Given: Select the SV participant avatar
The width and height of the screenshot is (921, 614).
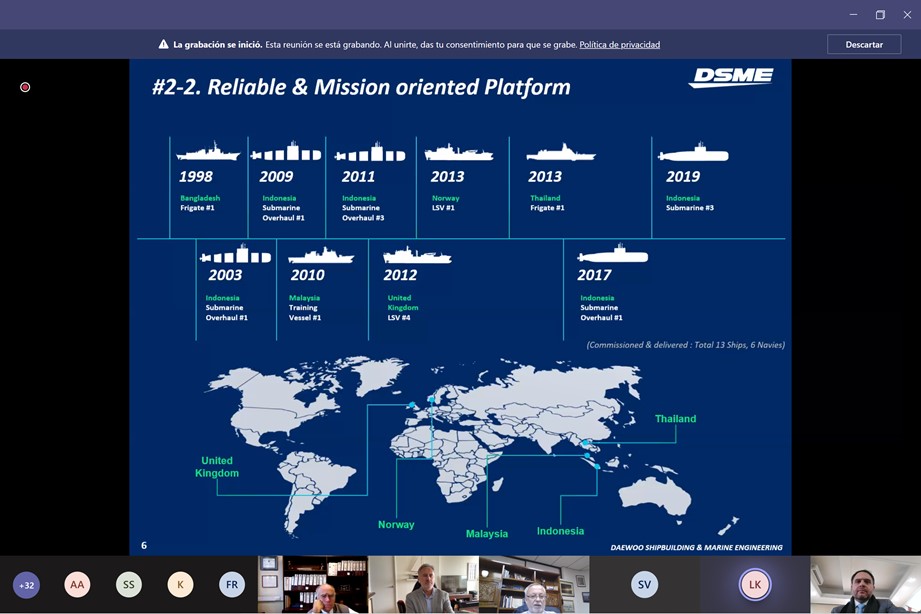Looking at the screenshot, I should point(644,585).
